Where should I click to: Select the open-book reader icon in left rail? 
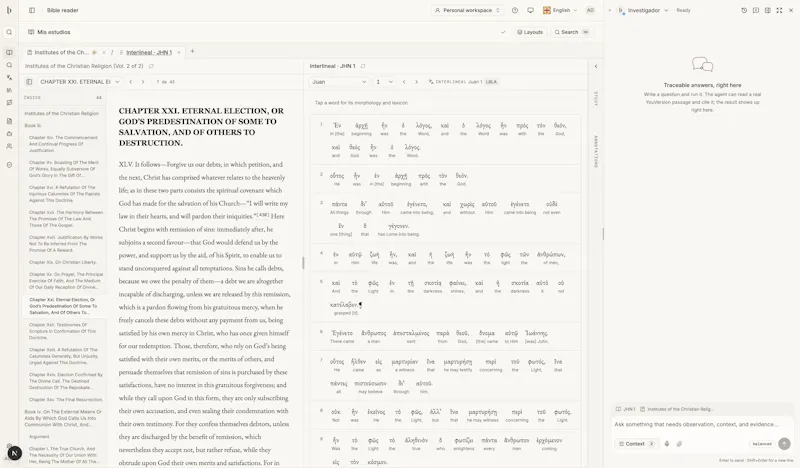pos(9,52)
